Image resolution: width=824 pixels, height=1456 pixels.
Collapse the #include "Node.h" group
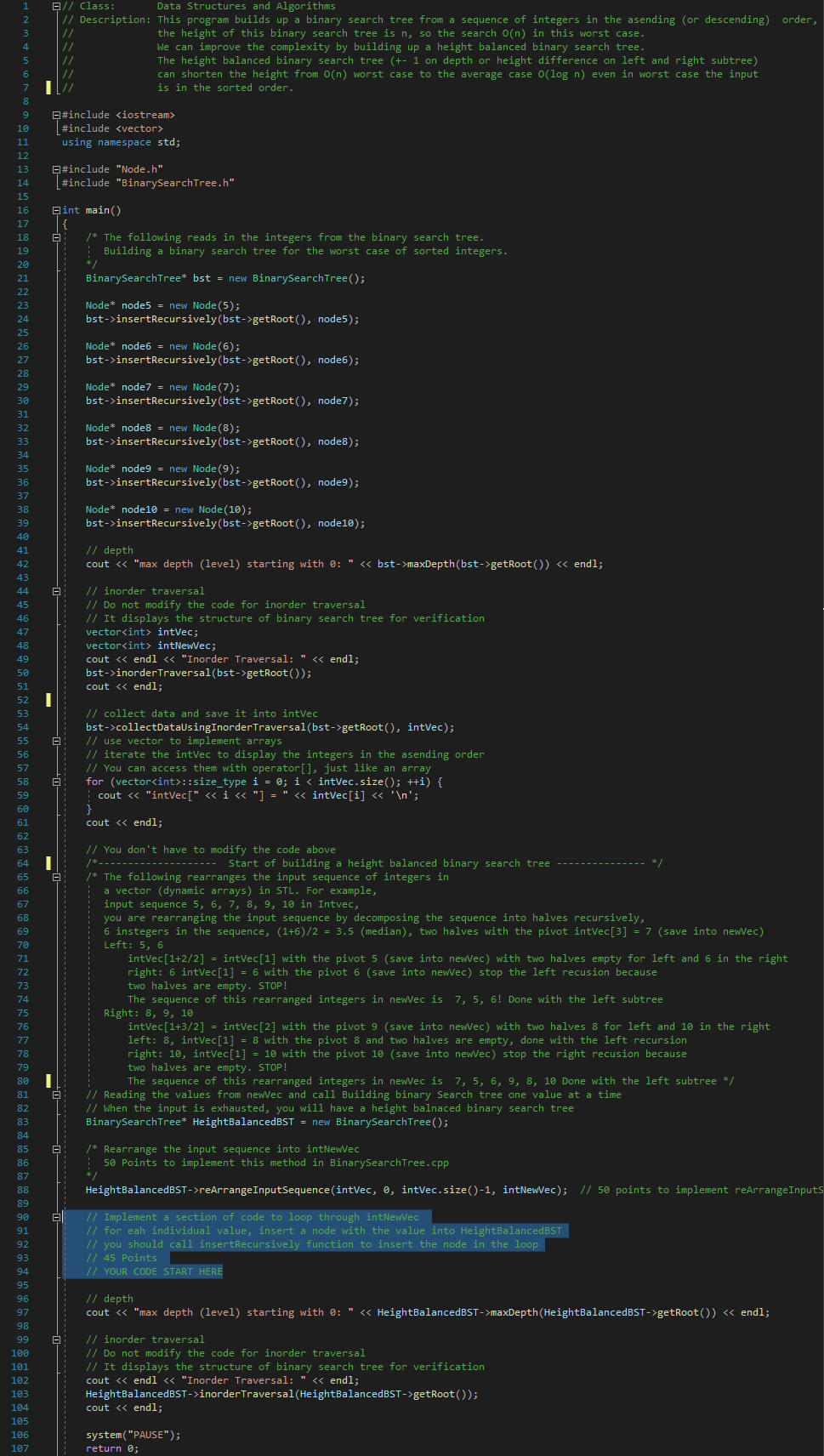click(x=56, y=169)
